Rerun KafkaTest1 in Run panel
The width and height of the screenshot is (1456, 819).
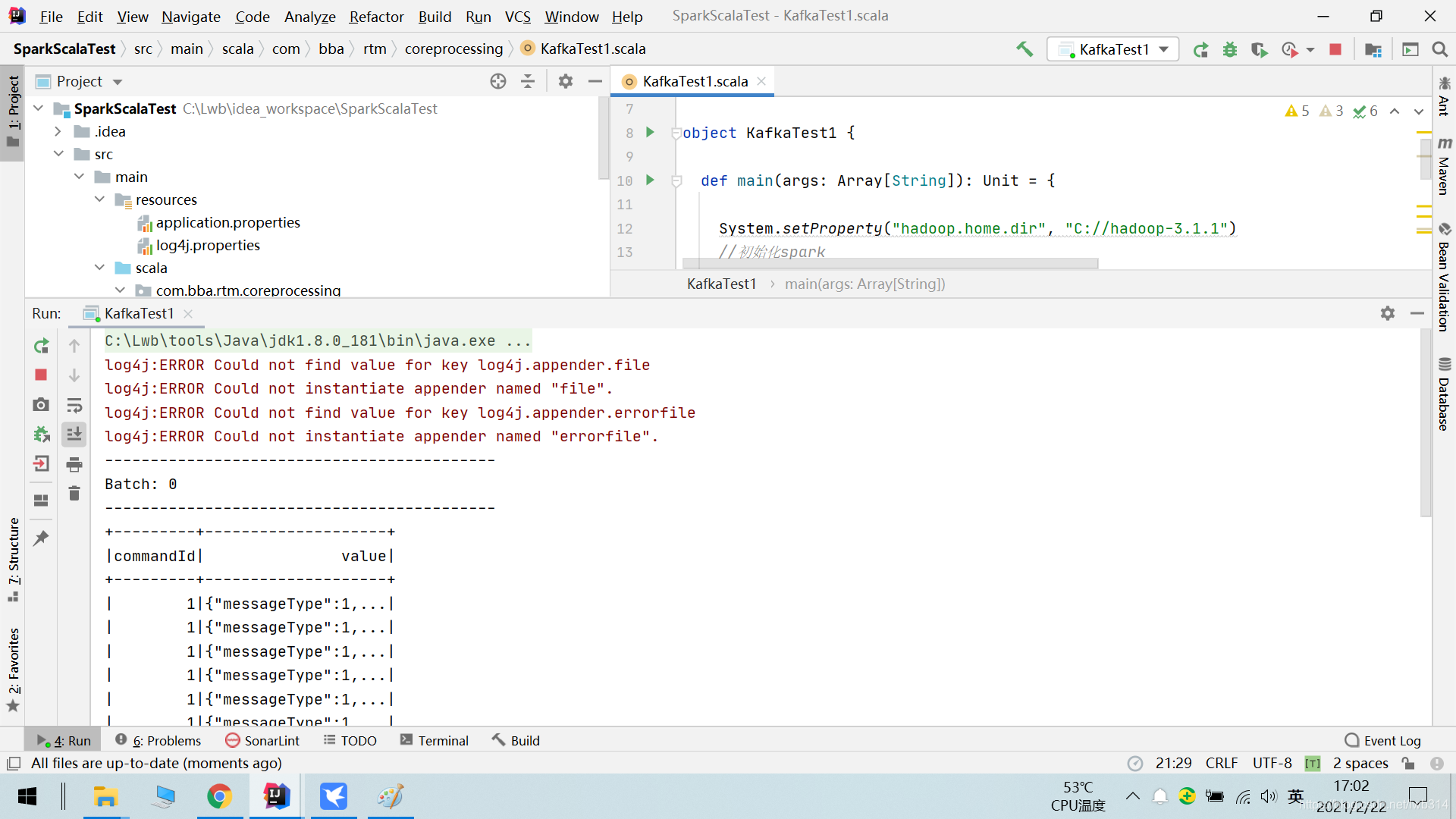pyautogui.click(x=42, y=346)
